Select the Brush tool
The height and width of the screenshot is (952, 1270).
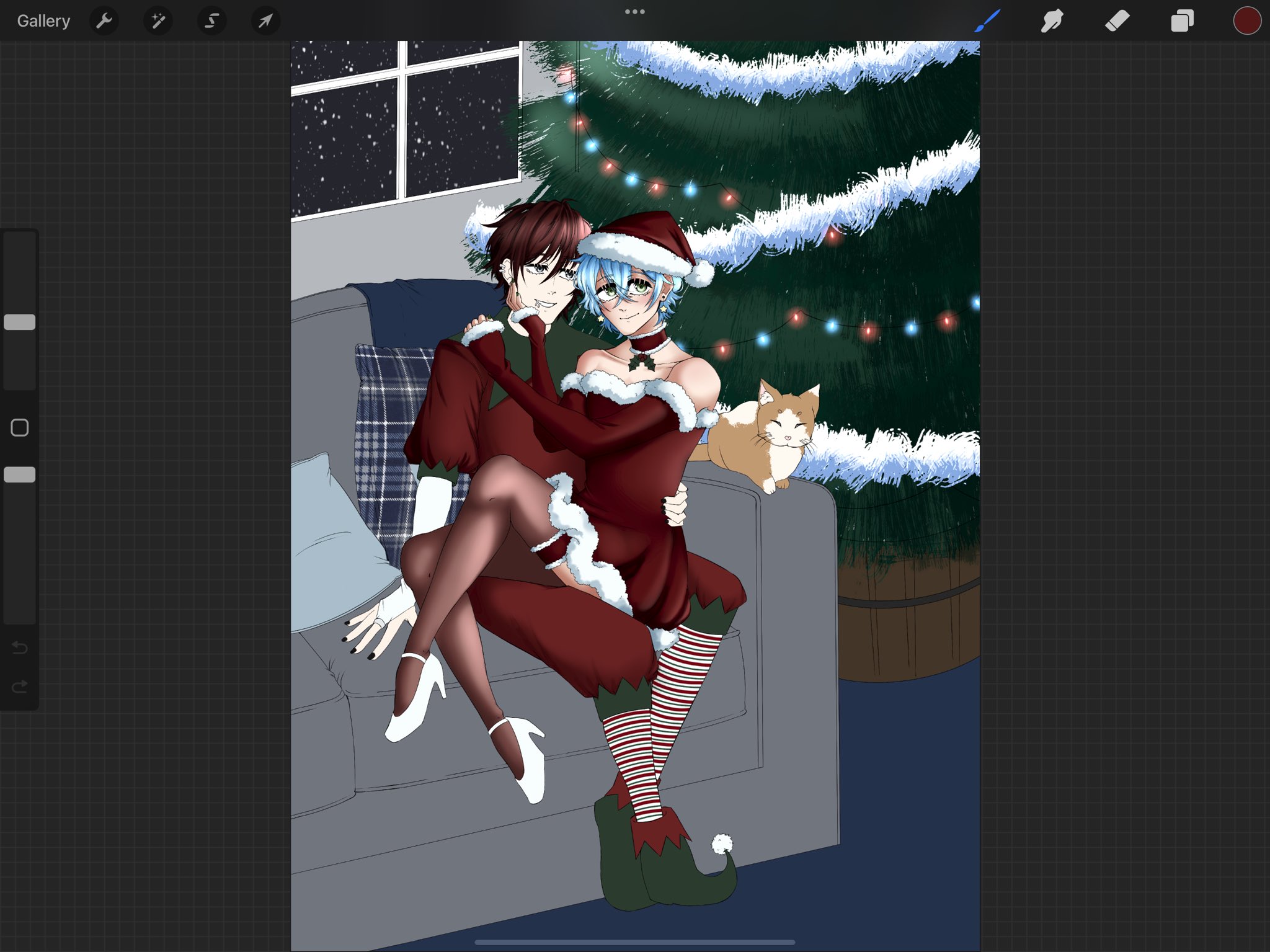(x=987, y=21)
